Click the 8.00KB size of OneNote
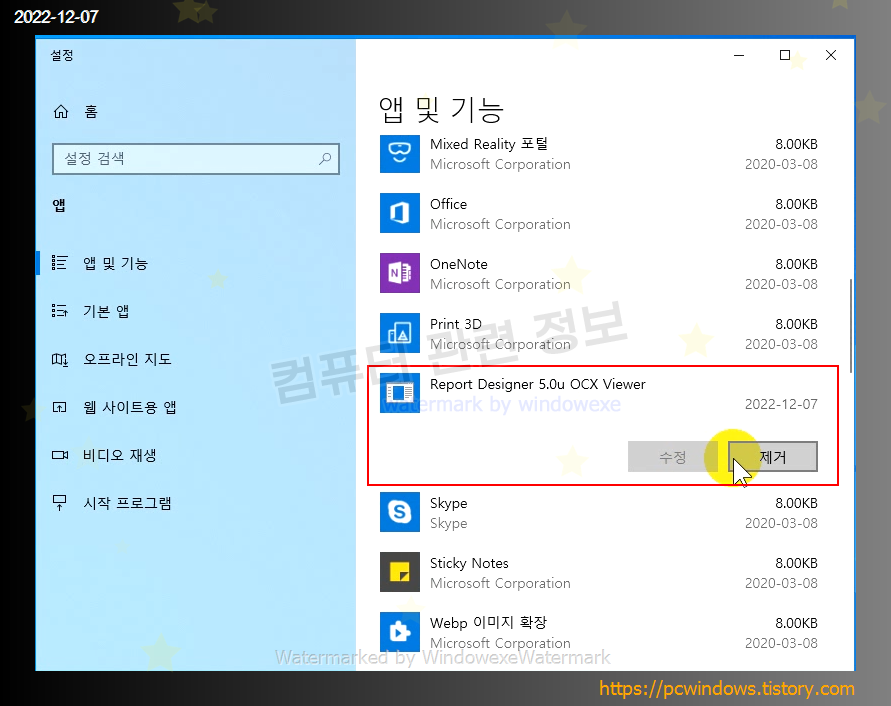The width and height of the screenshot is (891, 706). 796,264
